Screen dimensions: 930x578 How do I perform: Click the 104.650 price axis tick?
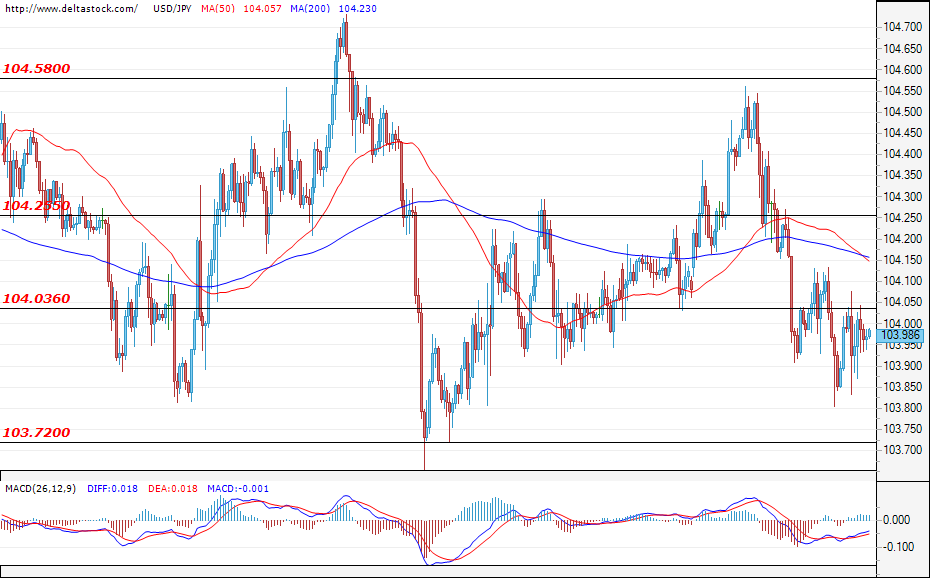click(903, 48)
